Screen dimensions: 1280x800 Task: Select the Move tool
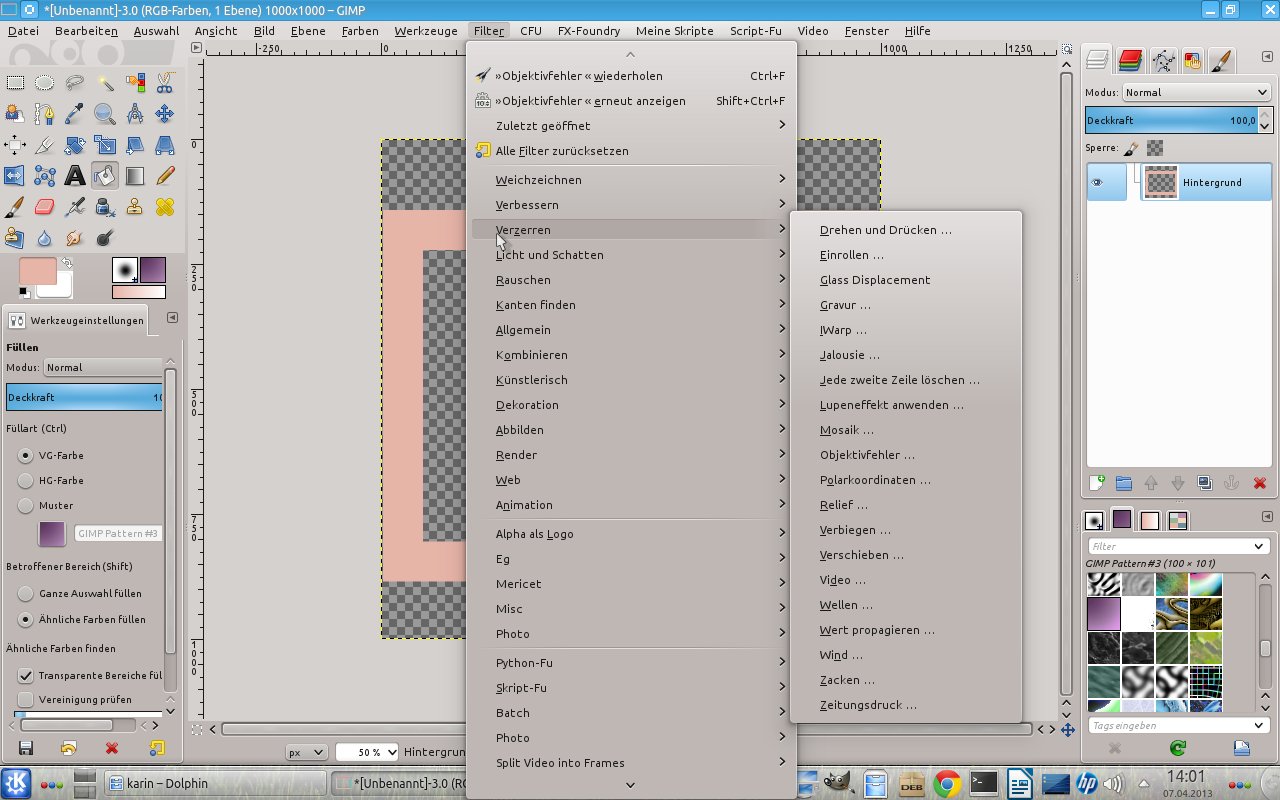[x=165, y=114]
